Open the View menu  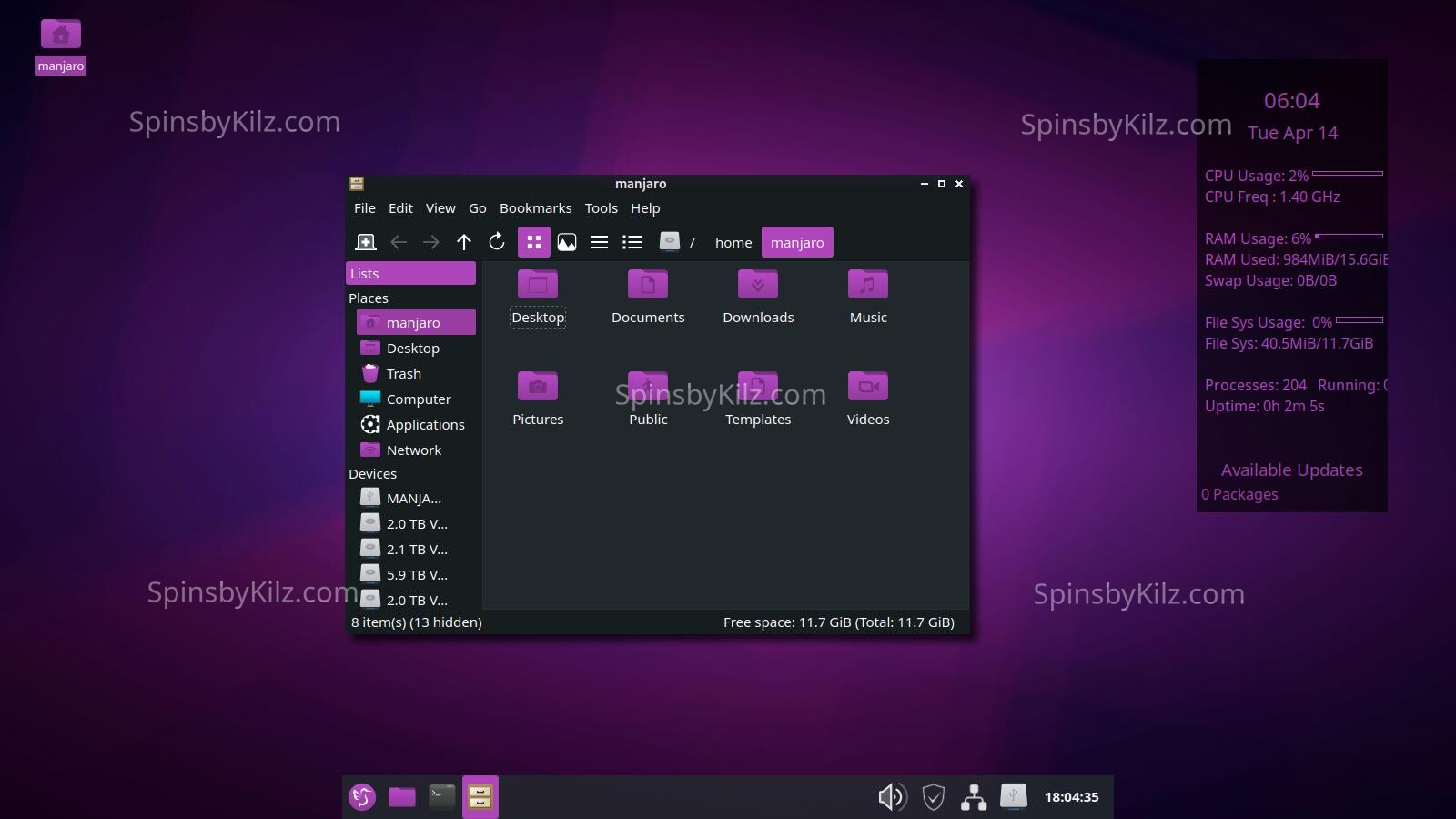(x=440, y=208)
